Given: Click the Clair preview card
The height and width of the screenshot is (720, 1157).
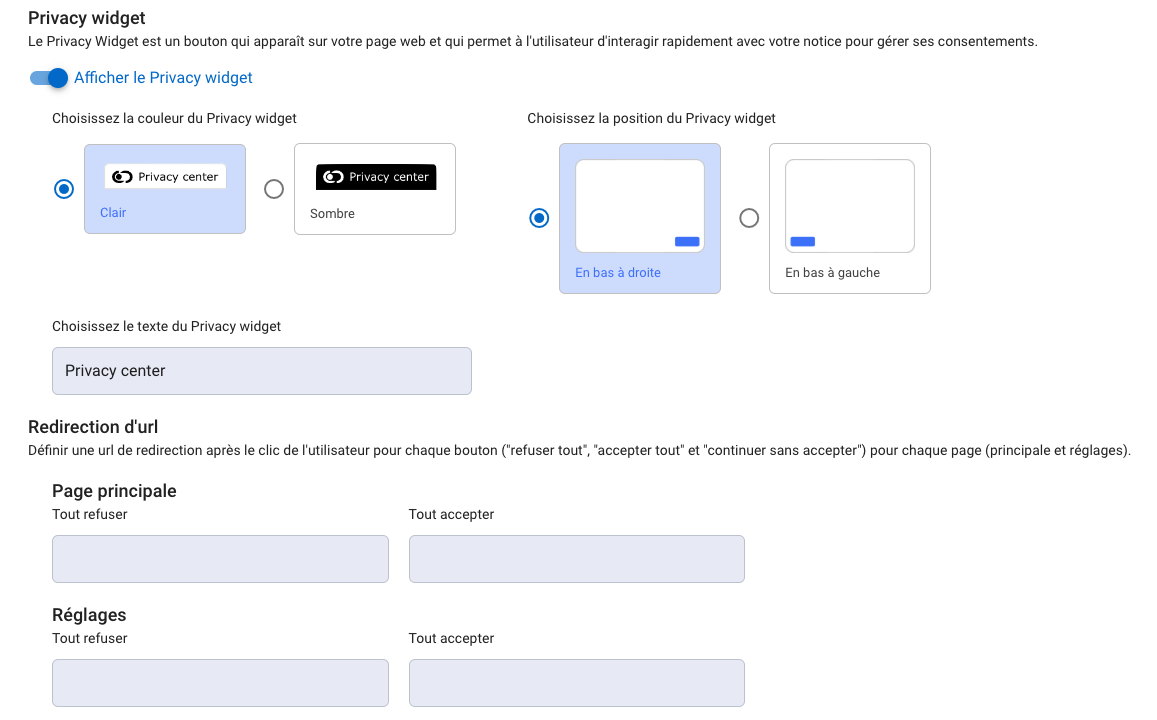Looking at the screenshot, I should click(165, 188).
